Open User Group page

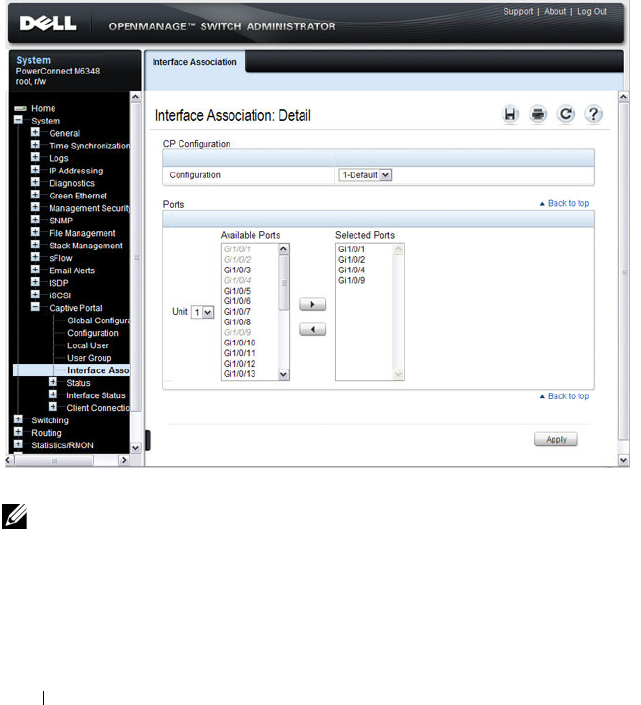89,358
